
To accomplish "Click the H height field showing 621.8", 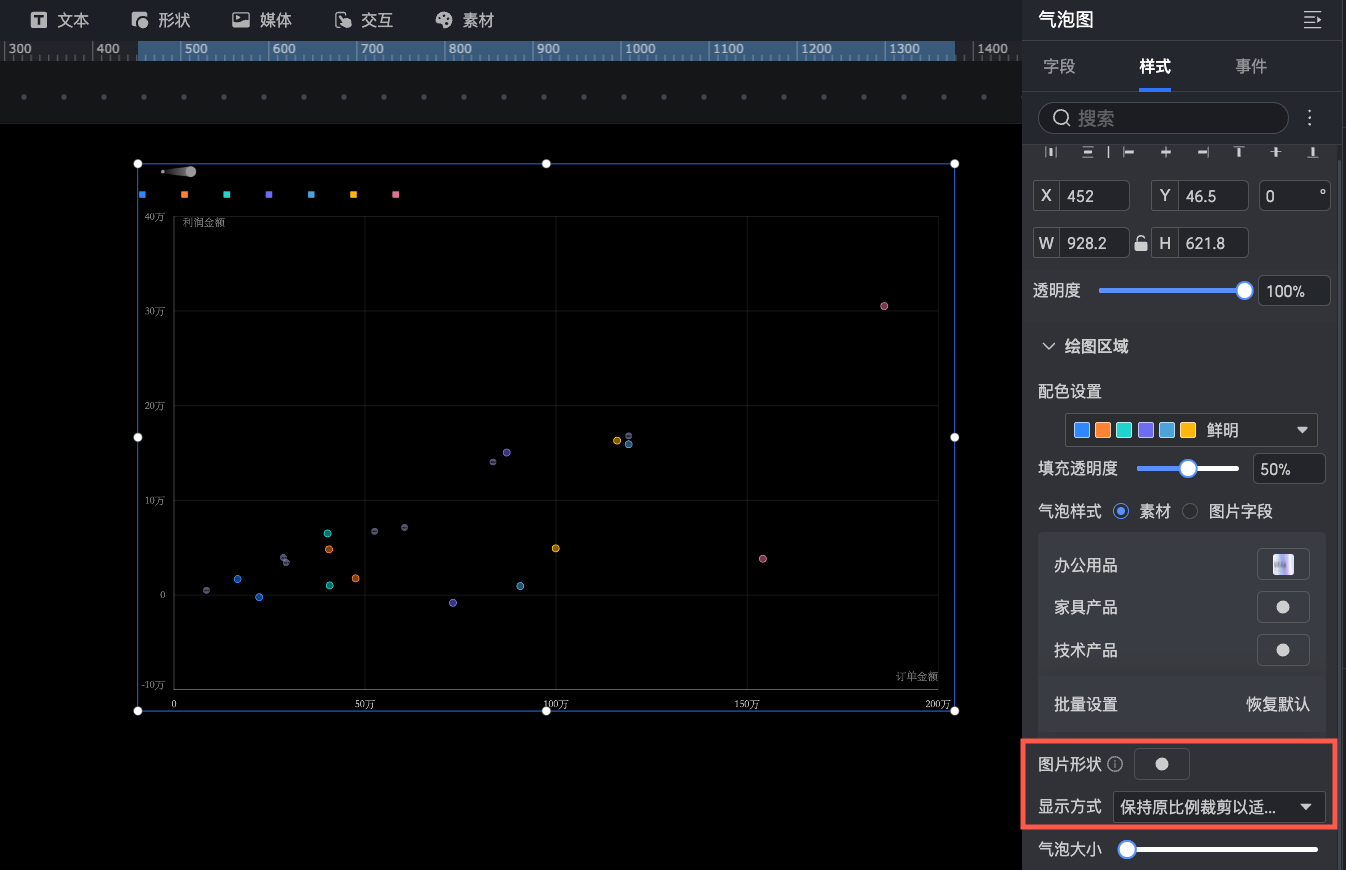I will (x=1201, y=242).
